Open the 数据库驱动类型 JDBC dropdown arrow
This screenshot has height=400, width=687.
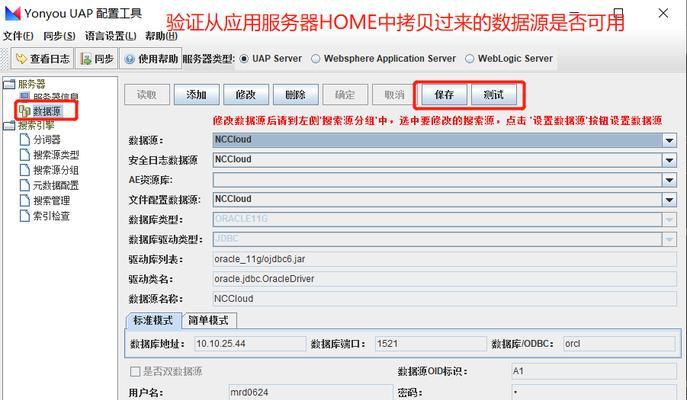pyautogui.click(x=669, y=239)
